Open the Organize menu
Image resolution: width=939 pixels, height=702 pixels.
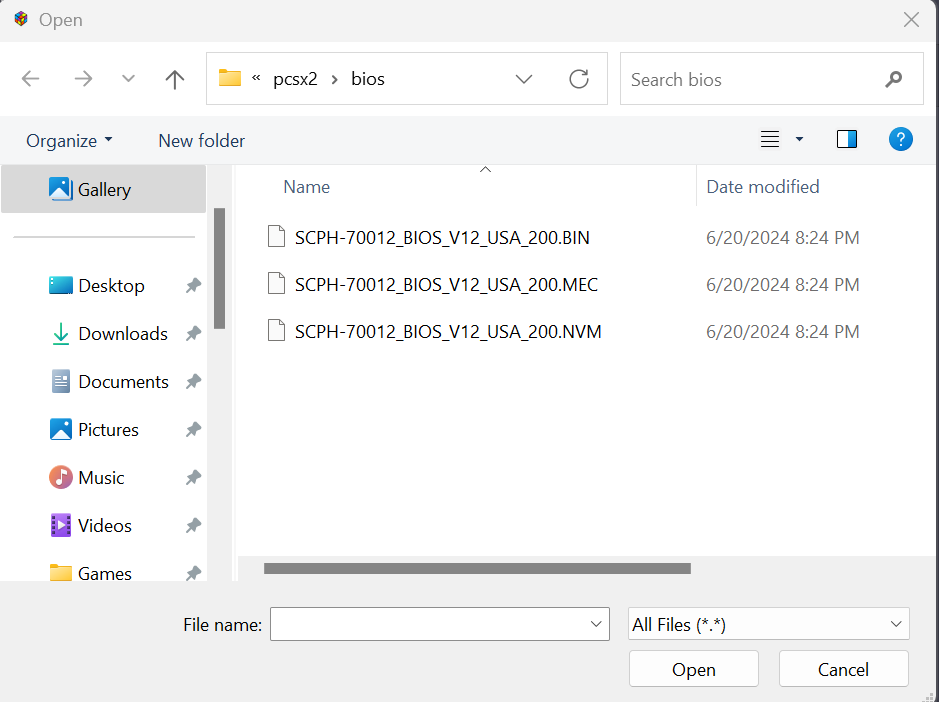(69, 141)
